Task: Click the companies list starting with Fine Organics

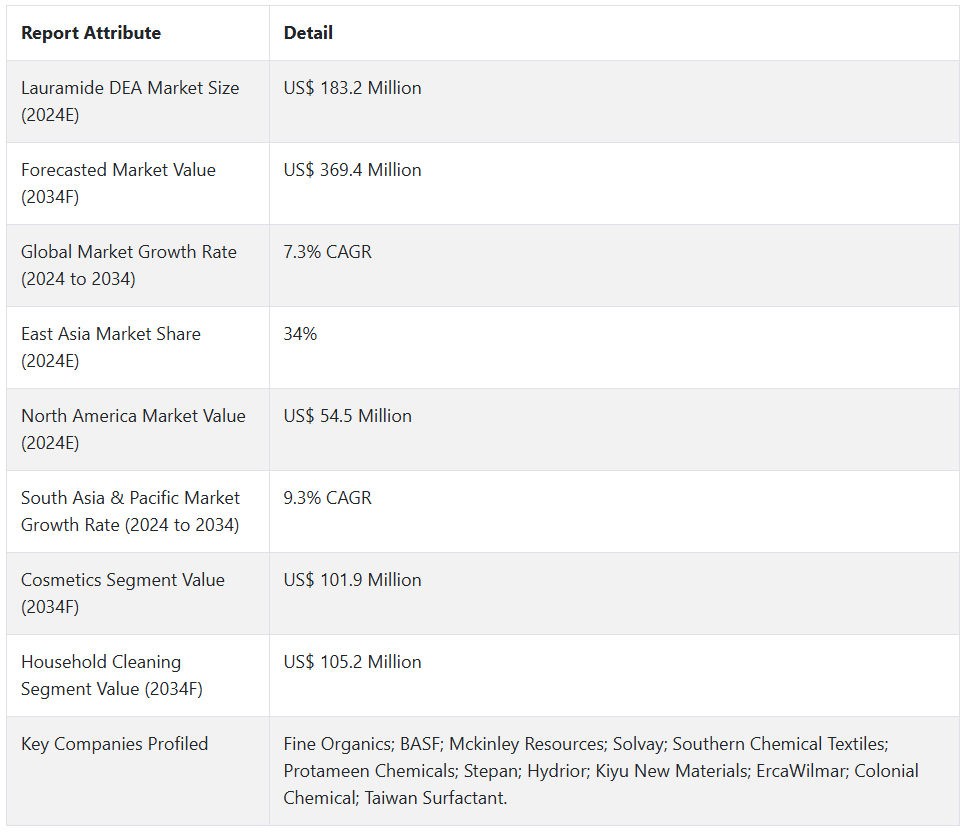Action: point(600,771)
